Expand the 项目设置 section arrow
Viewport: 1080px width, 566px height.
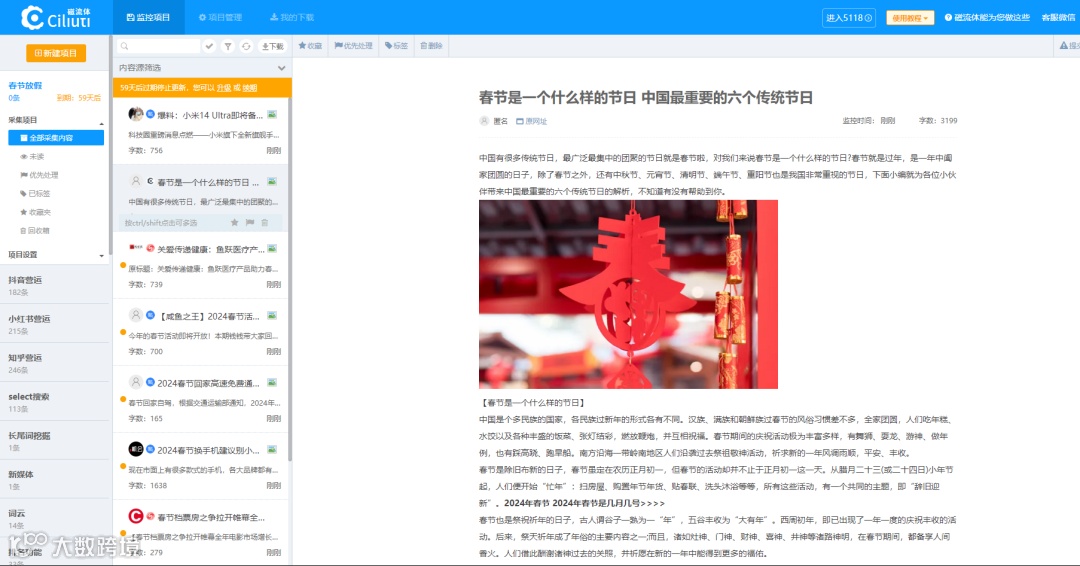(x=102, y=255)
